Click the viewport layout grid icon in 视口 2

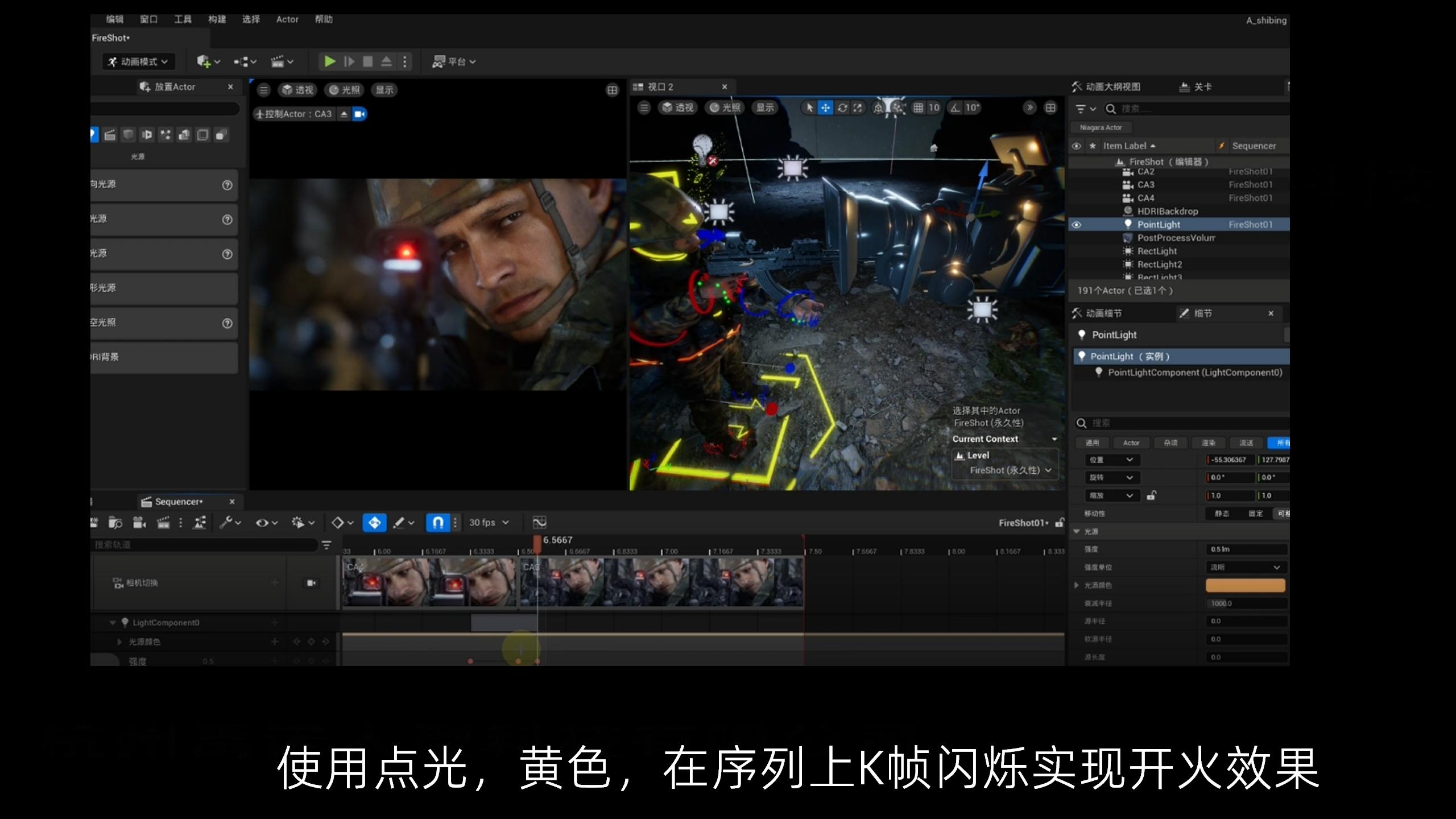(1050, 107)
